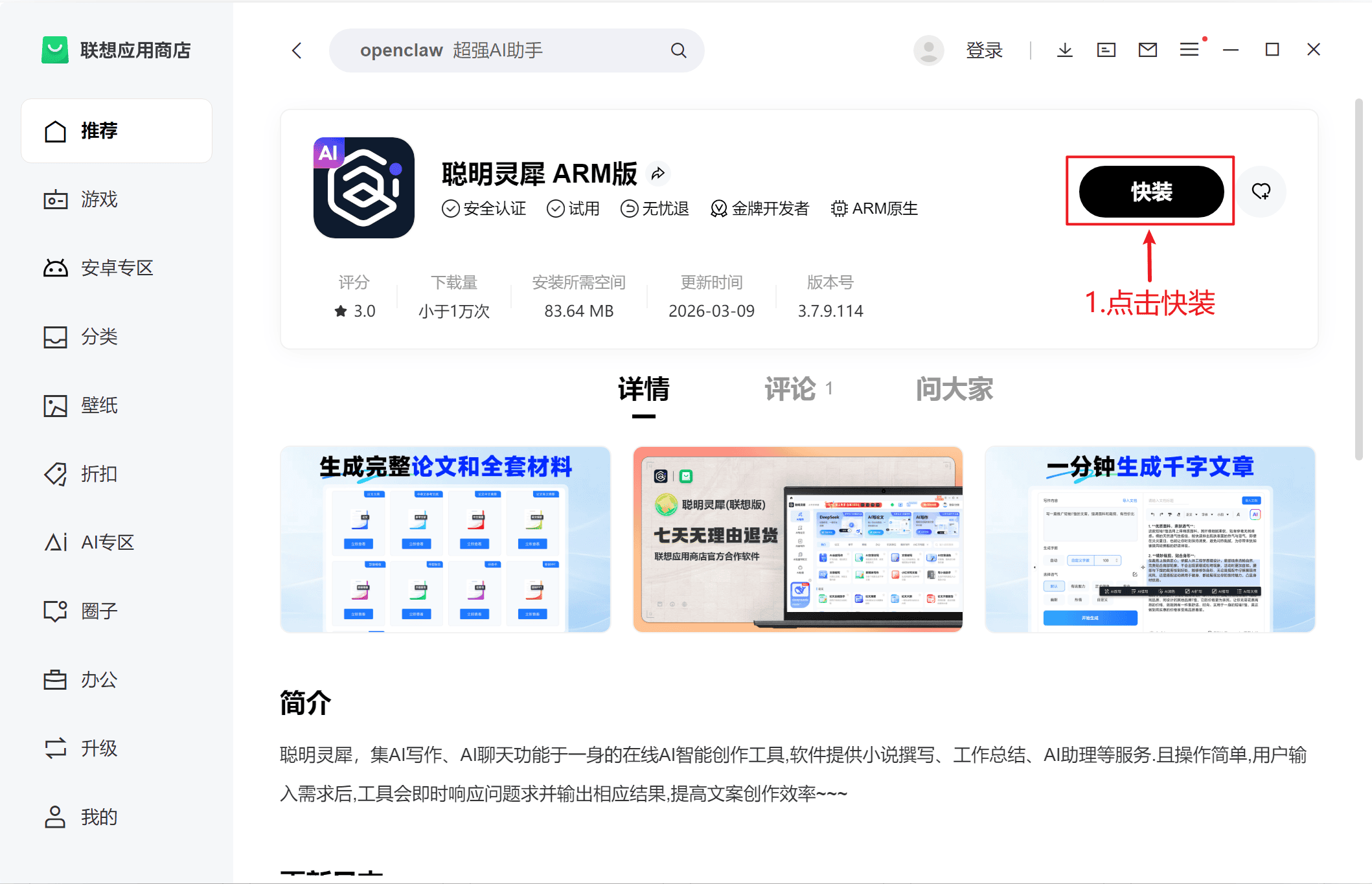Click the vertical page scrollbar
This screenshot has width=1372, height=884.
pyautogui.click(x=1358, y=279)
